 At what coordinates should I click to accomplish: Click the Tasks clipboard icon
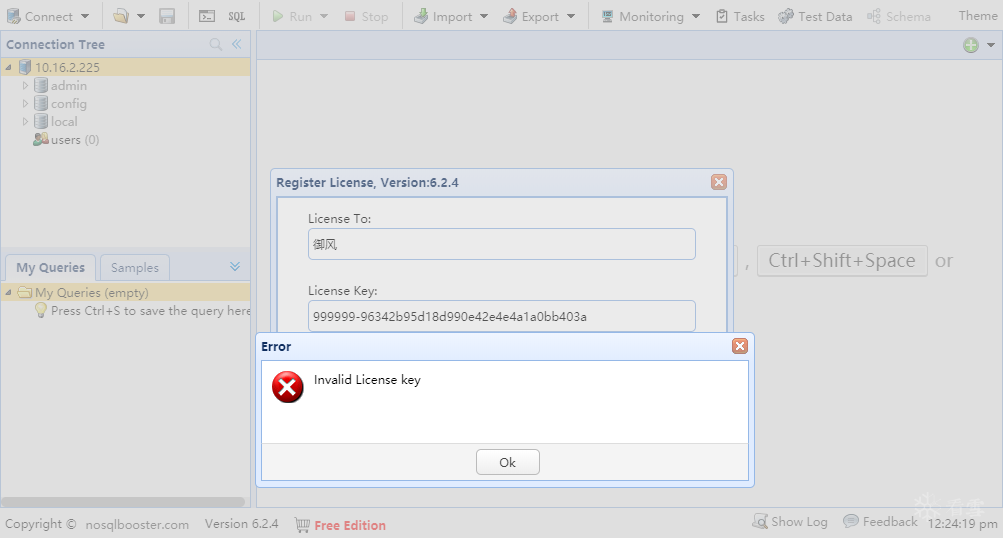(x=722, y=17)
